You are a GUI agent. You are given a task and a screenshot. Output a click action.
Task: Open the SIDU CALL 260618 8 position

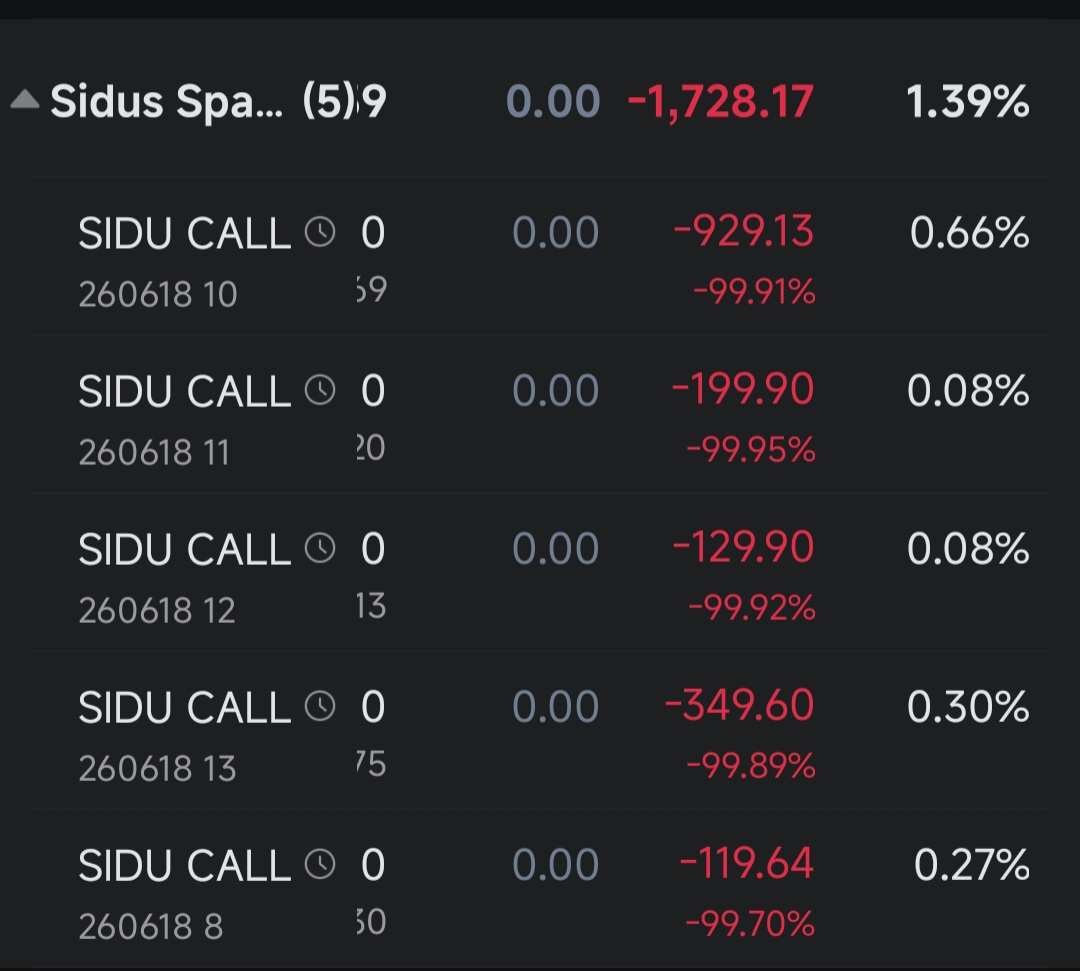click(x=540, y=888)
